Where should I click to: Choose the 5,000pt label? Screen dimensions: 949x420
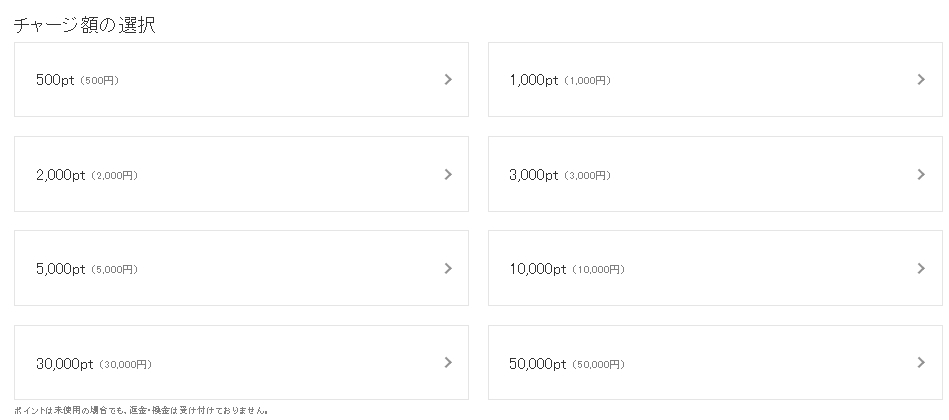pyautogui.click(x=60, y=269)
